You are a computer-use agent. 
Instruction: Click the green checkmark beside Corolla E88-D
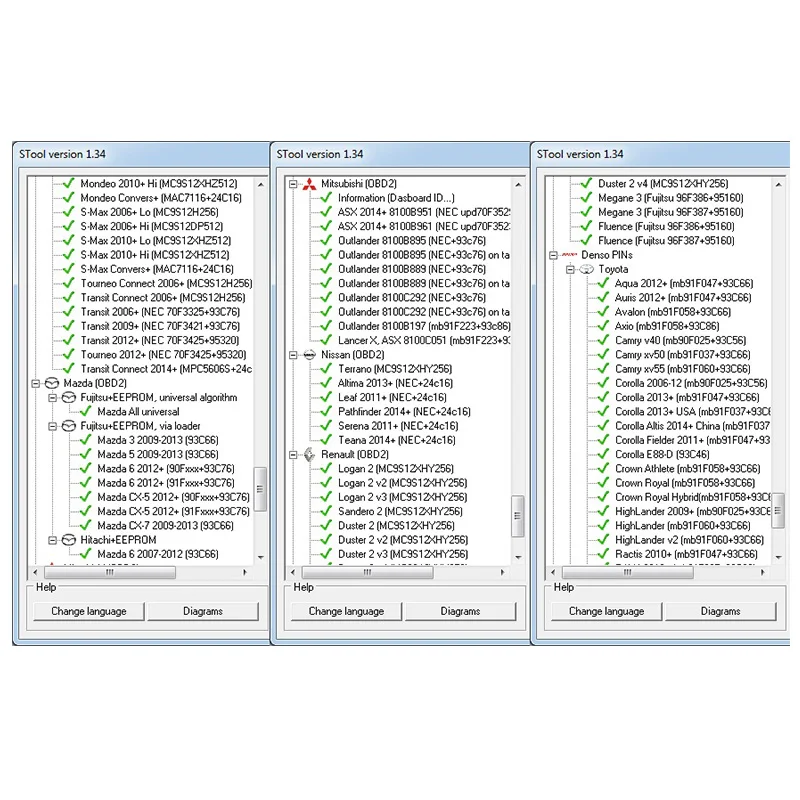click(603, 454)
